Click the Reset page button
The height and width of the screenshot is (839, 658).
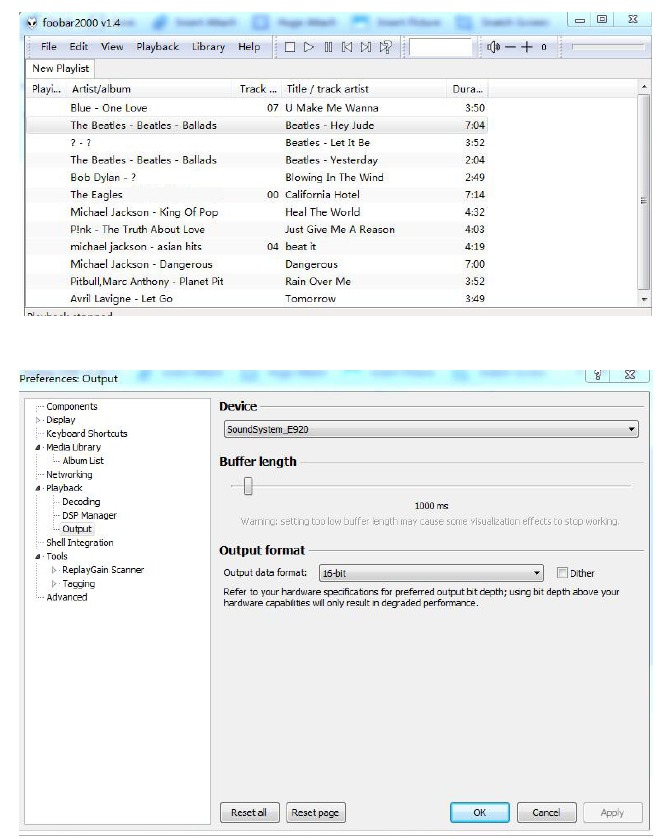click(315, 812)
